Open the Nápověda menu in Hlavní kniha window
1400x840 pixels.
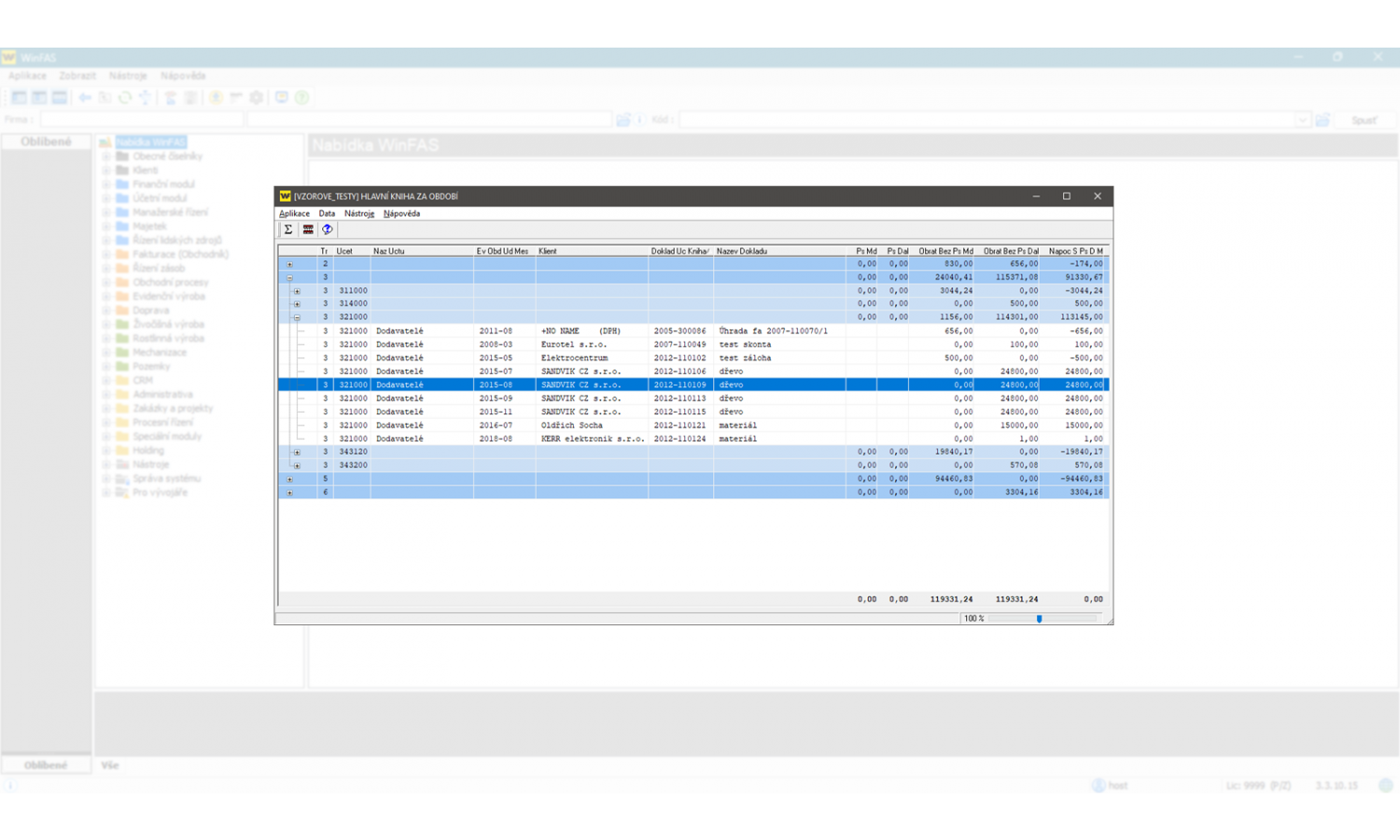[401, 214]
